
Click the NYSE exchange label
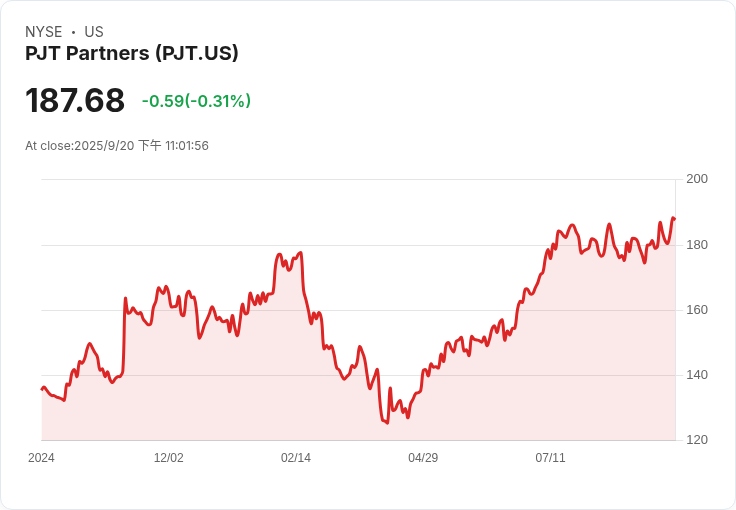[44, 32]
